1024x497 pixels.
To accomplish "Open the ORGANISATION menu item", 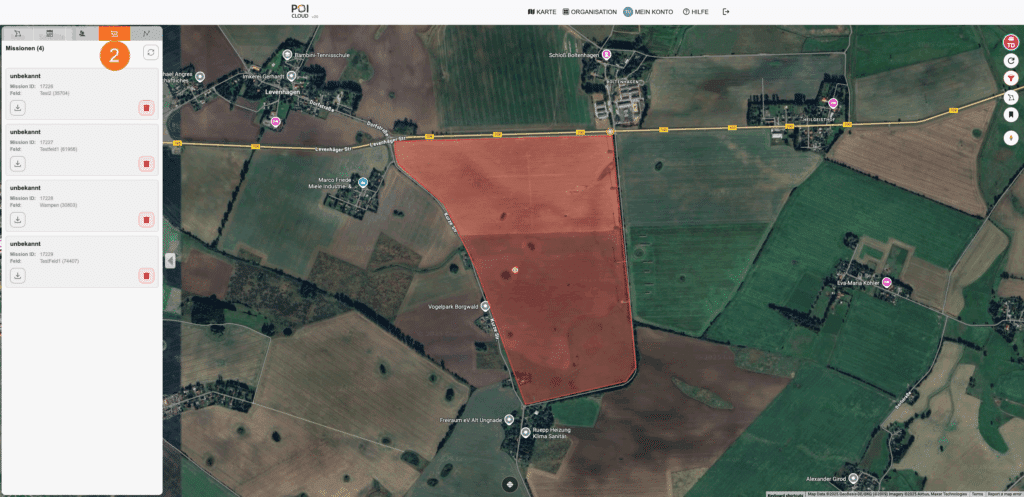I will click(x=590, y=12).
